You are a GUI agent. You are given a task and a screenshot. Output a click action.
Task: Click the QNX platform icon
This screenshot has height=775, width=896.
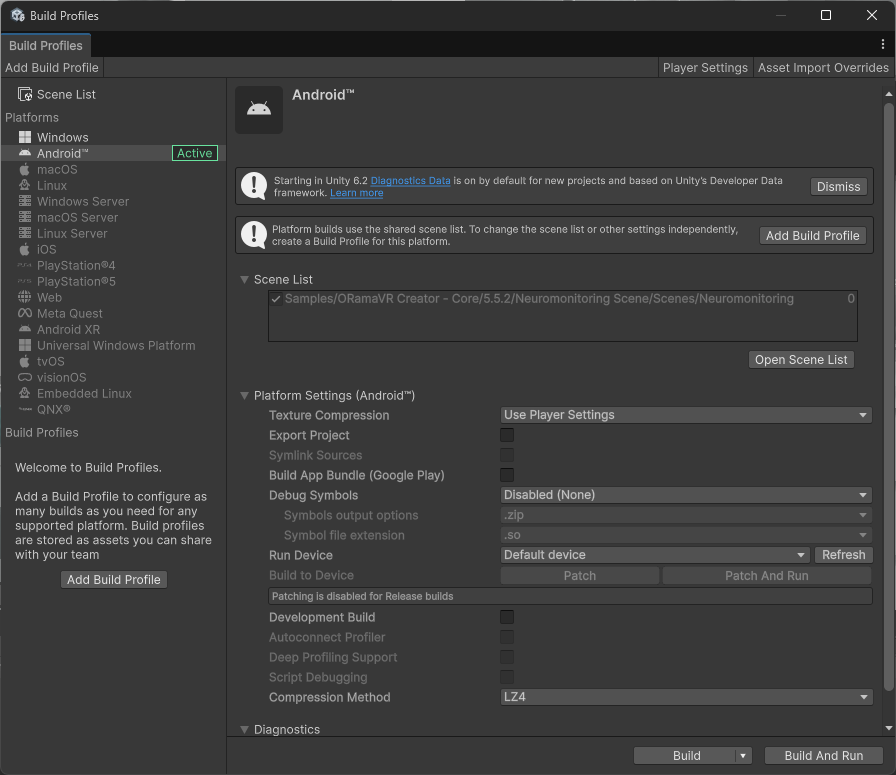(25, 409)
